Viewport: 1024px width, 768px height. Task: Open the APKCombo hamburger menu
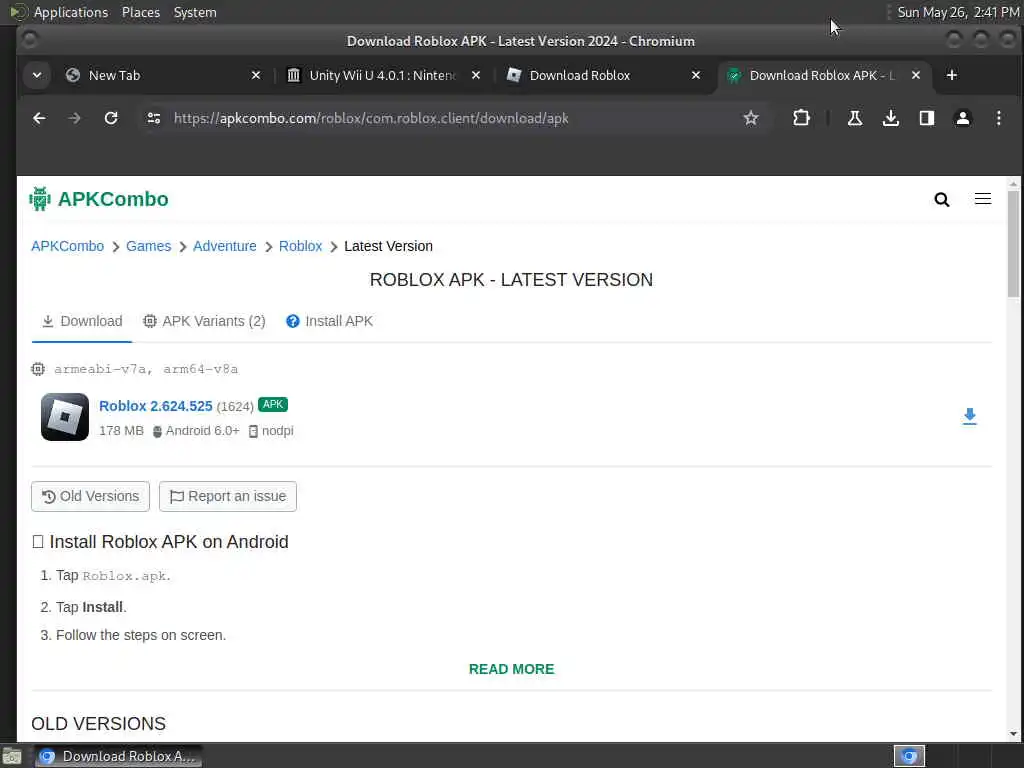pos(983,199)
